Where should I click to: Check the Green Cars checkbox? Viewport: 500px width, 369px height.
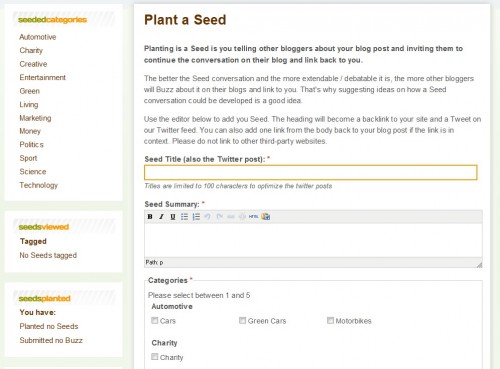242,320
